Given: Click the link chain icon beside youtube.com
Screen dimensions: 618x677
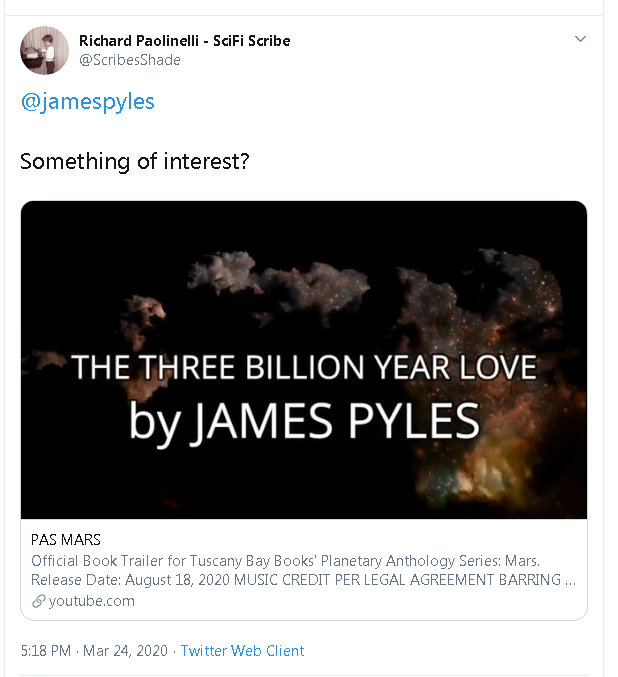Looking at the screenshot, I should pyautogui.click(x=39, y=601).
